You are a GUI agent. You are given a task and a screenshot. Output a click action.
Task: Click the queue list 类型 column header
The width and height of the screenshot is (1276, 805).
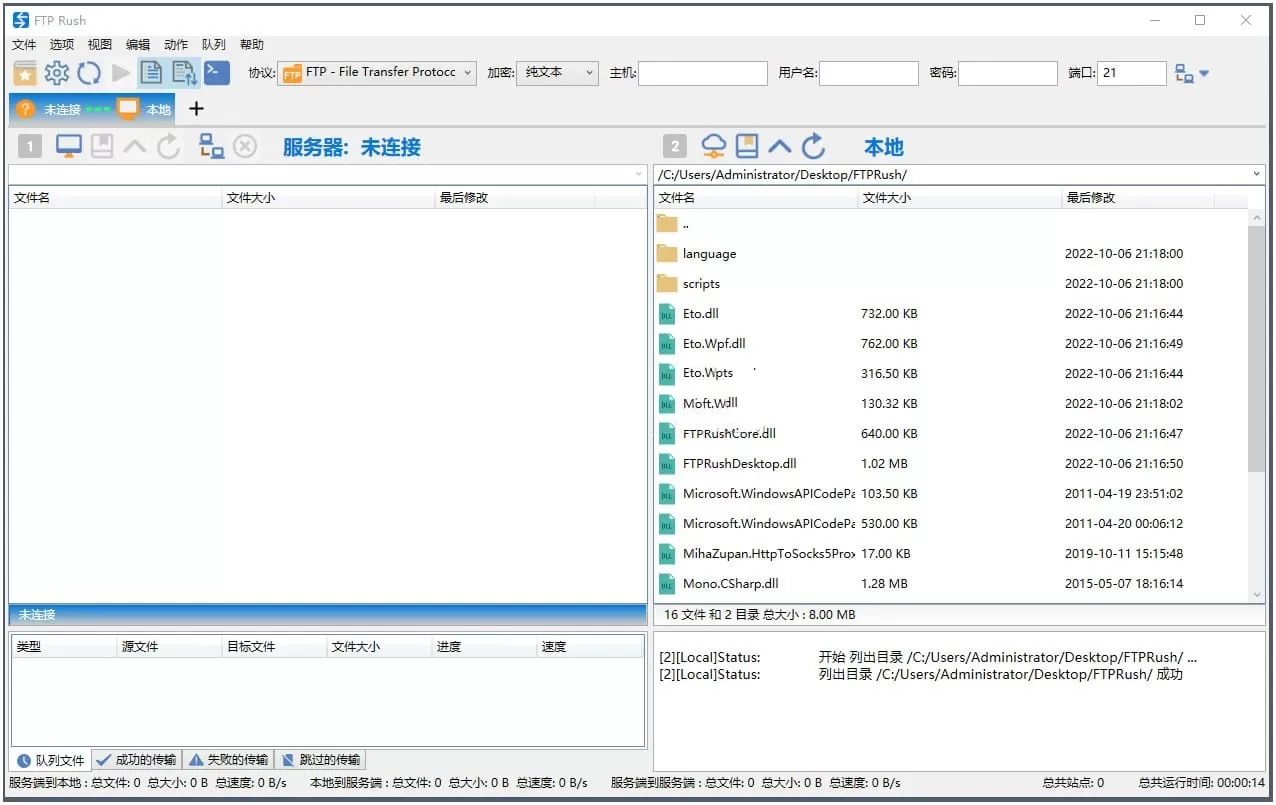point(65,647)
